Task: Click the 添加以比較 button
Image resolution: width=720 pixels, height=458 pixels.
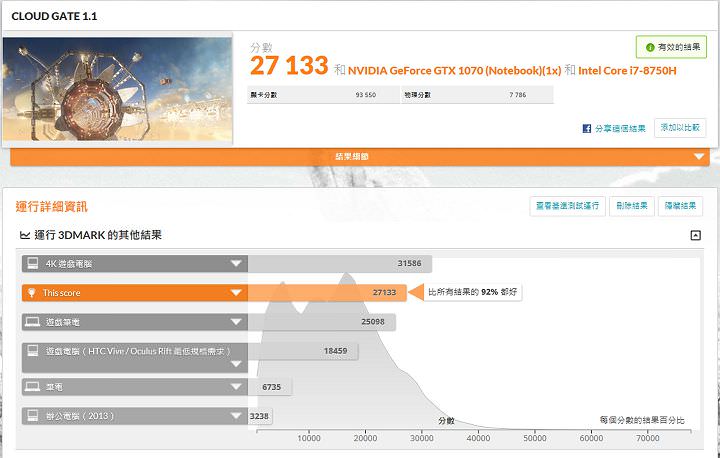Action: [x=679, y=128]
